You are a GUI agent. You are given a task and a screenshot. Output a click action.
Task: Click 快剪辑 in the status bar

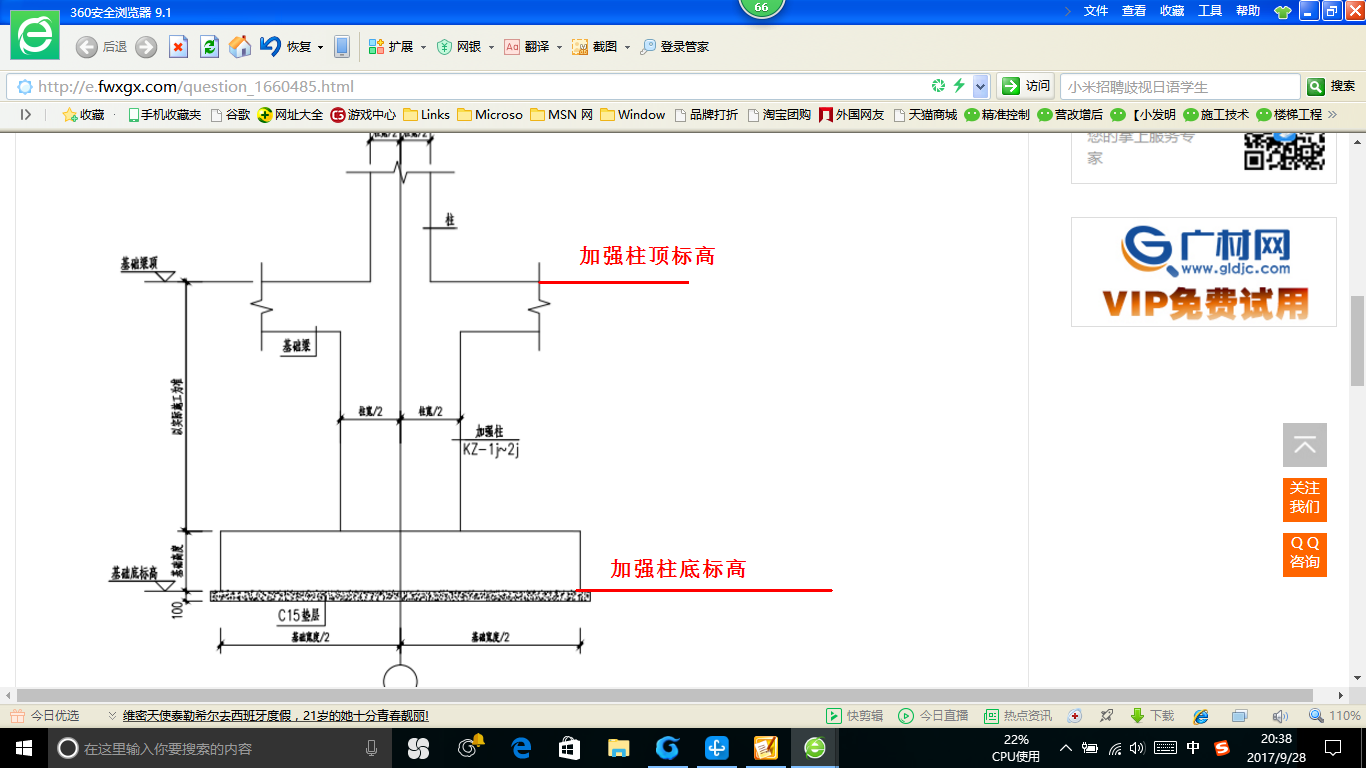855,716
